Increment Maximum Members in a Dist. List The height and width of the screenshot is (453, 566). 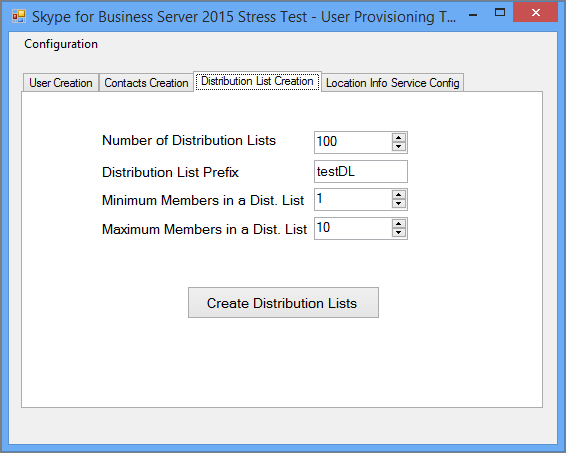coord(399,224)
